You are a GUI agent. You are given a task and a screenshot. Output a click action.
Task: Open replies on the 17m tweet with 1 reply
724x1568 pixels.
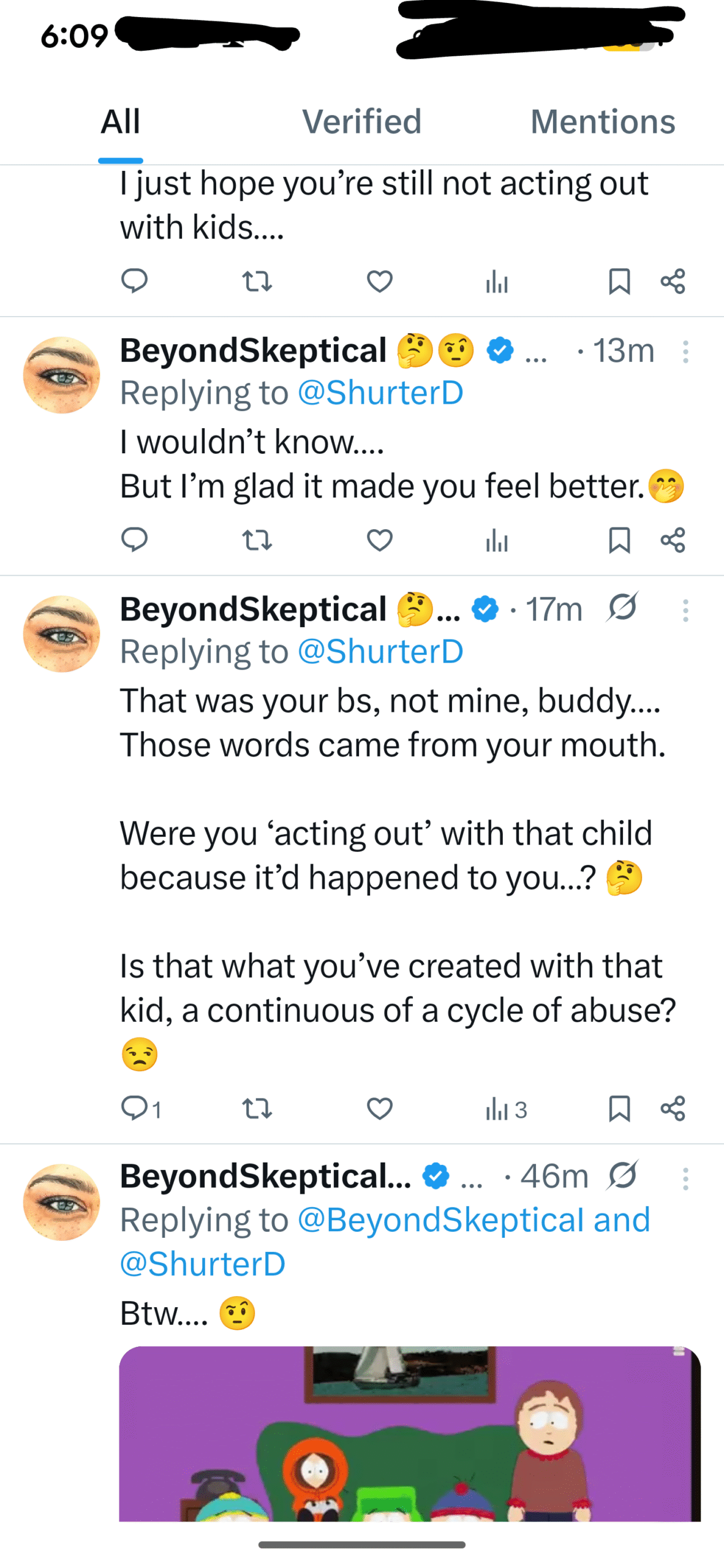134,1109
